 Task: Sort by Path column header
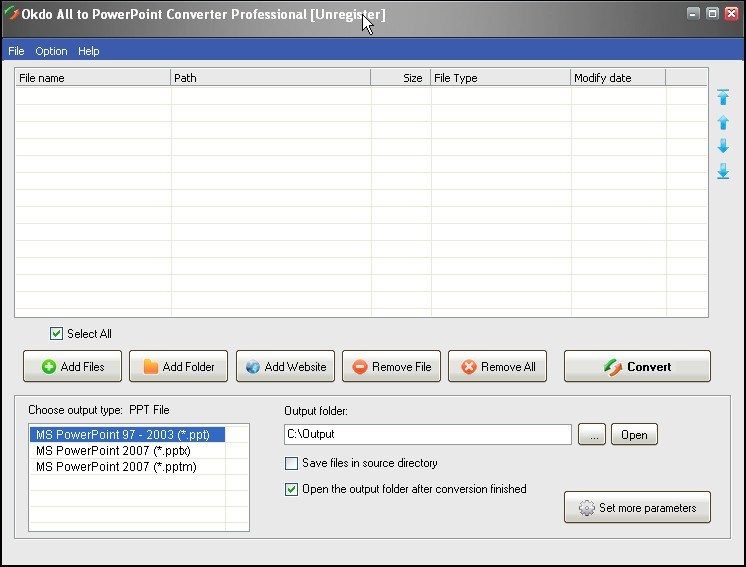(x=270, y=78)
